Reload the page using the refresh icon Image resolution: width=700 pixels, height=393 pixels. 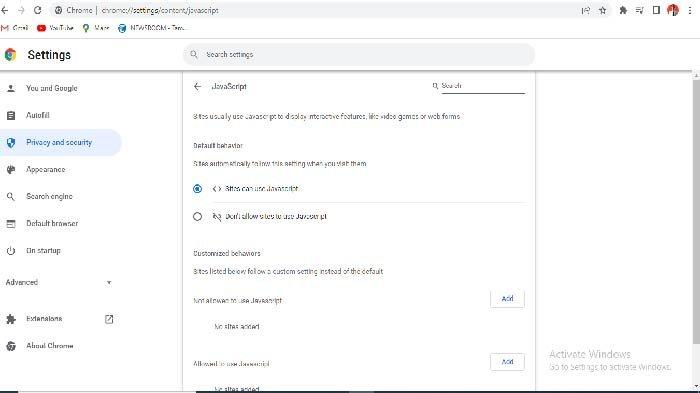pos(38,10)
